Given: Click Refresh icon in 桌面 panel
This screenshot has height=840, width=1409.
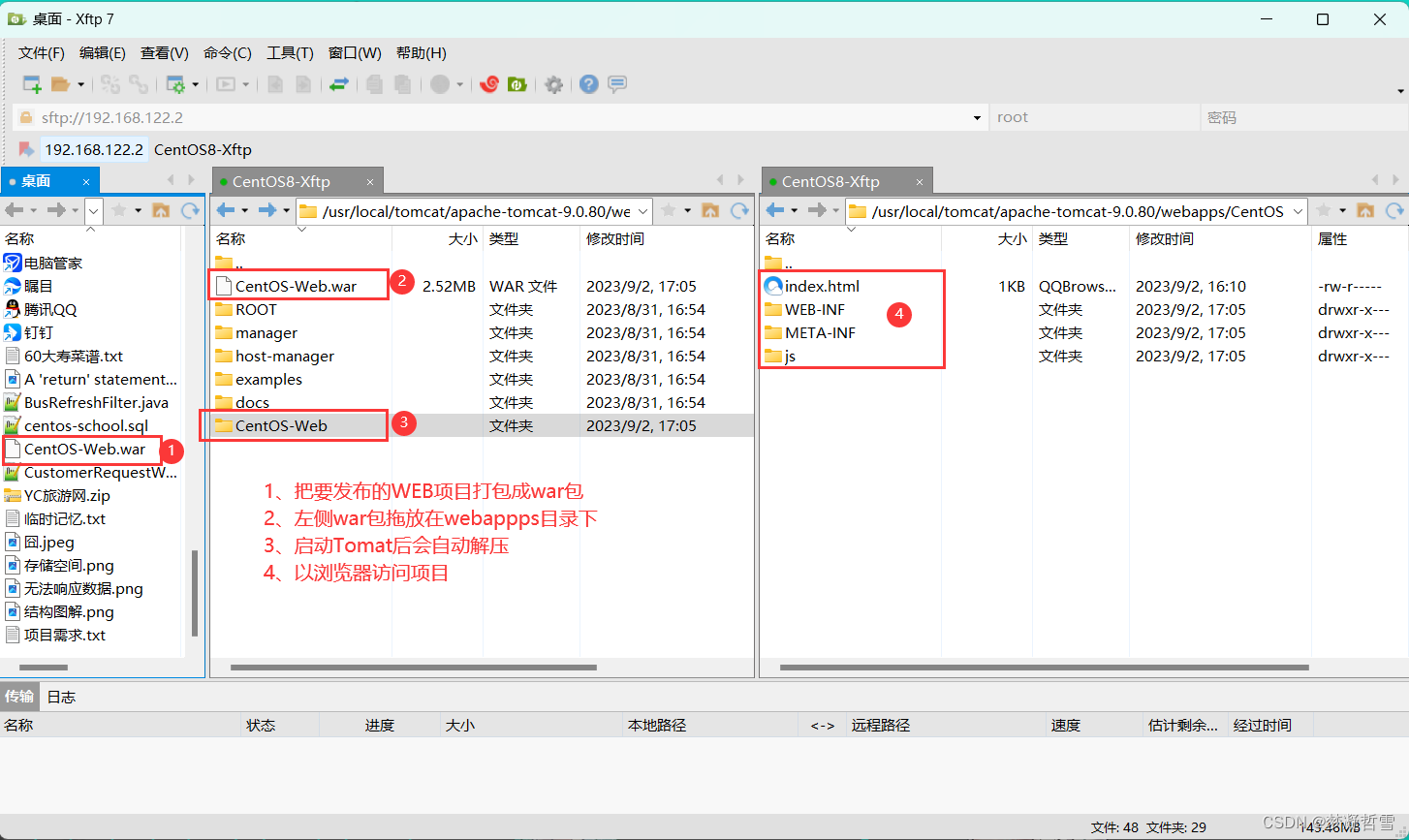Looking at the screenshot, I should [x=189, y=210].
